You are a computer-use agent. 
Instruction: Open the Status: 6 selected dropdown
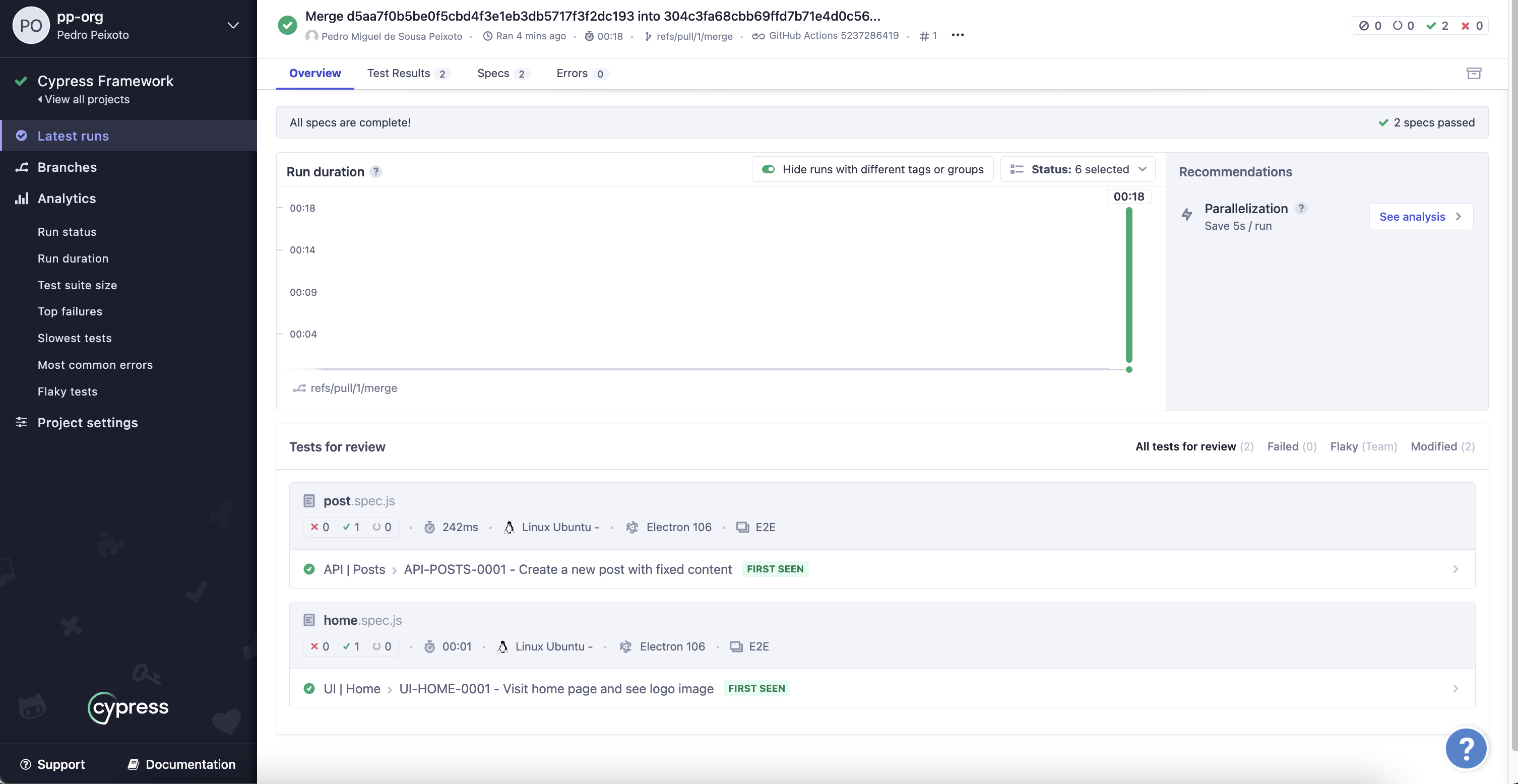(1078, 170)
